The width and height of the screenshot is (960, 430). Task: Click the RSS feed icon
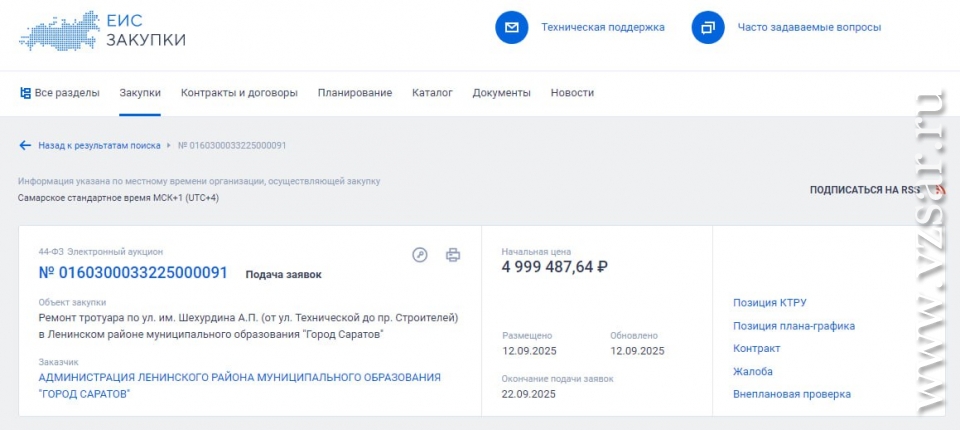click(939, 189)
